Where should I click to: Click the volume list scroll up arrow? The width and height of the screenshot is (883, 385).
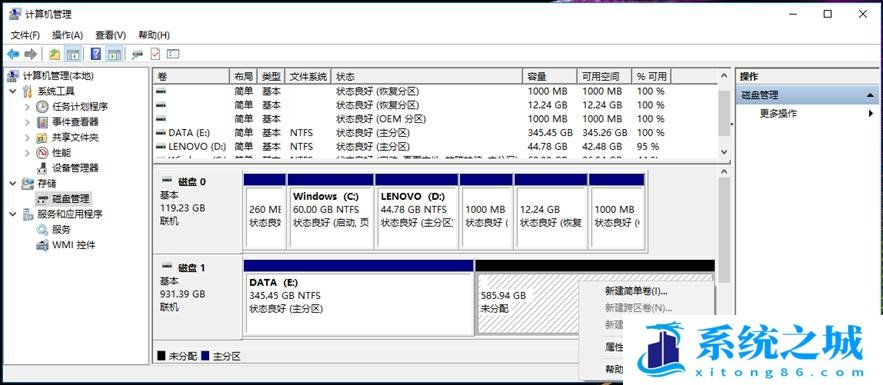(x=724, y=77)
